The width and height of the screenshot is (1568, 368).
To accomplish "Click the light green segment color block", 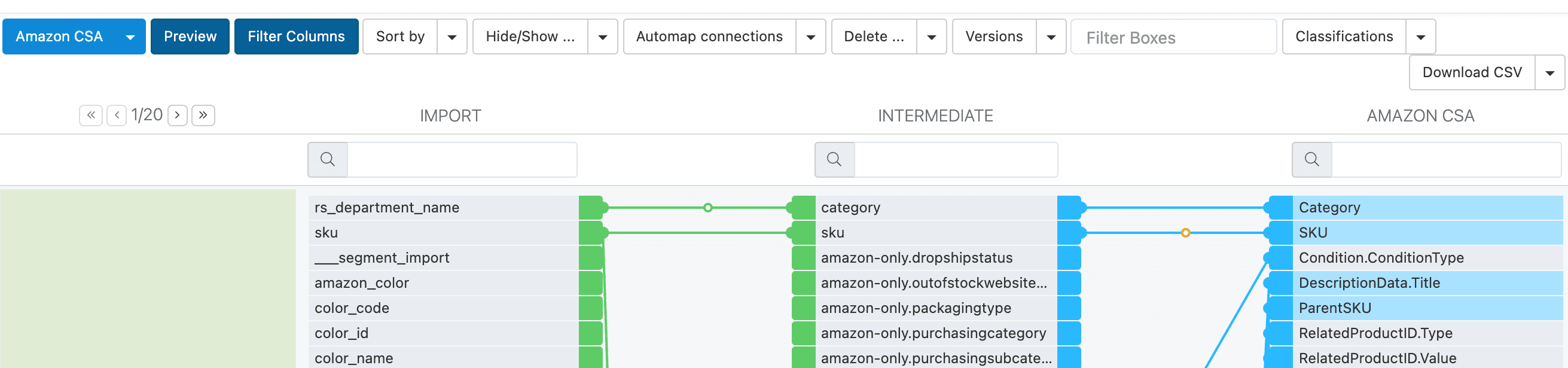I will tap(148, 278).
